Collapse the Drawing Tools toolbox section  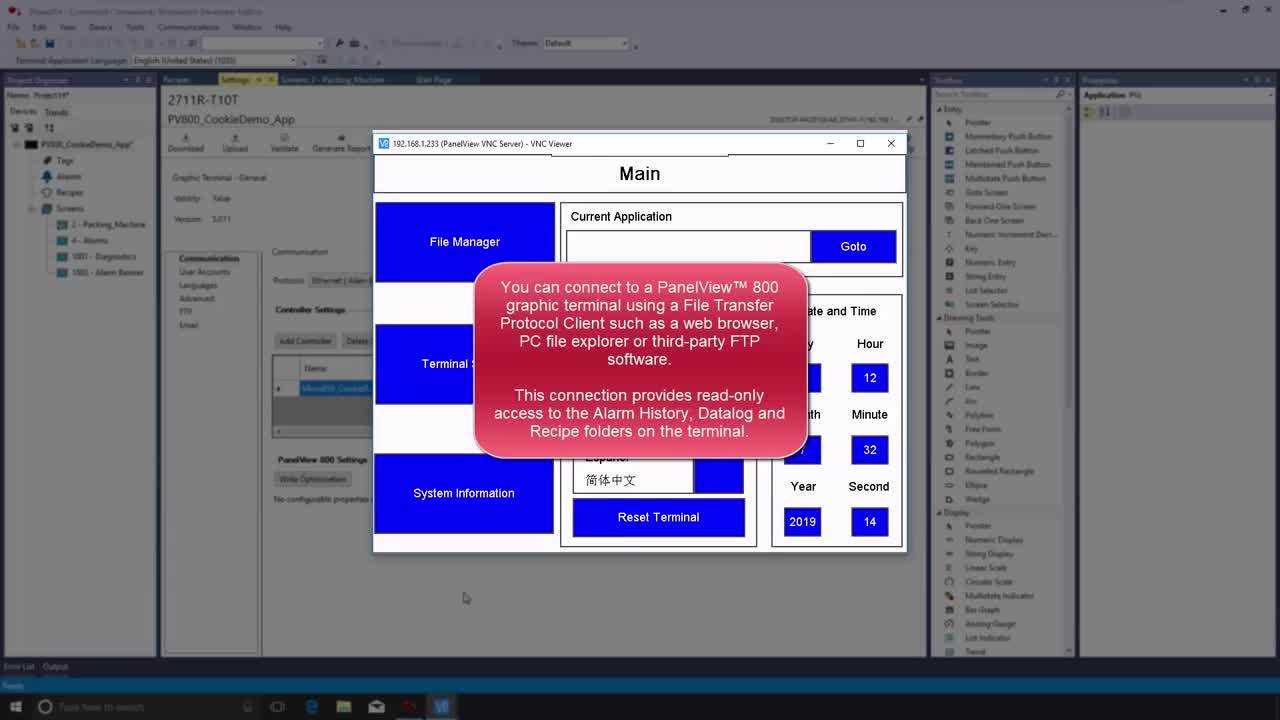[x=939, y=318]
